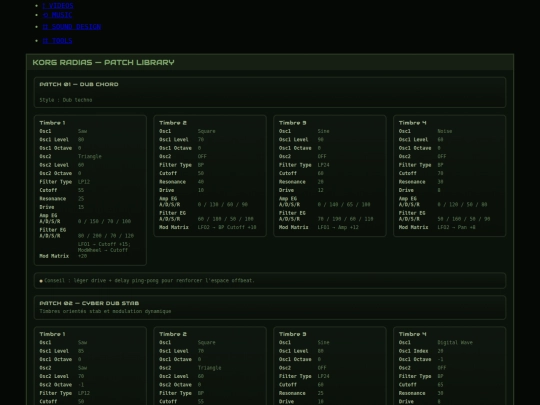This screenshot has width=540, height=405.
Task: Click the 'Conseil : léger drive + delay ping-pong' tip
Action: [x=149, y=280]
